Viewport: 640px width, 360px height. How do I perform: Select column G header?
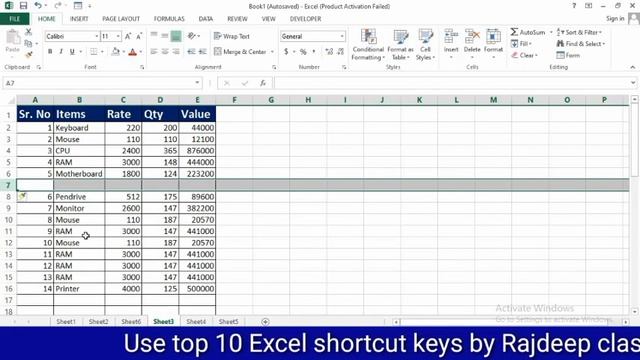click(x=271, y=100)
